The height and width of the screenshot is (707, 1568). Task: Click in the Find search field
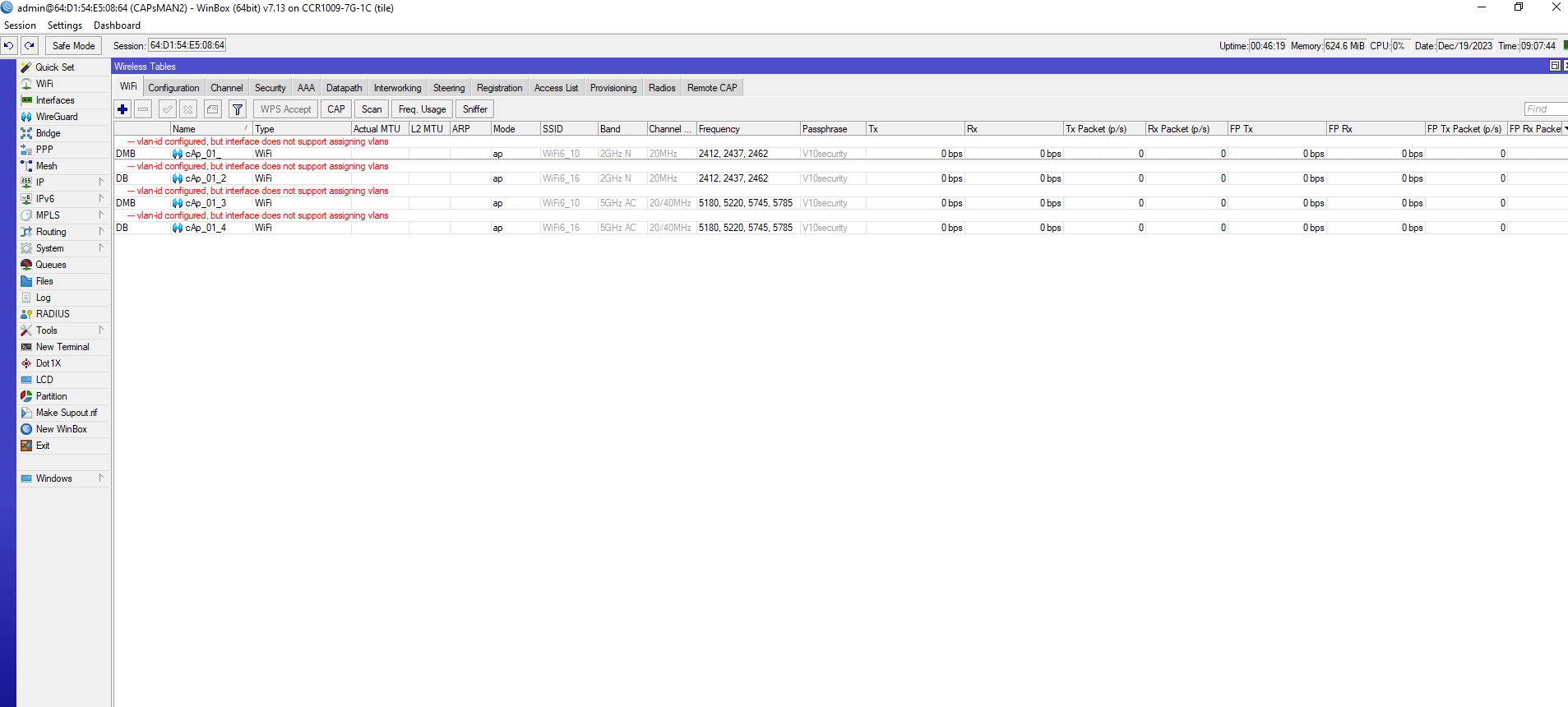point(1546,109)
